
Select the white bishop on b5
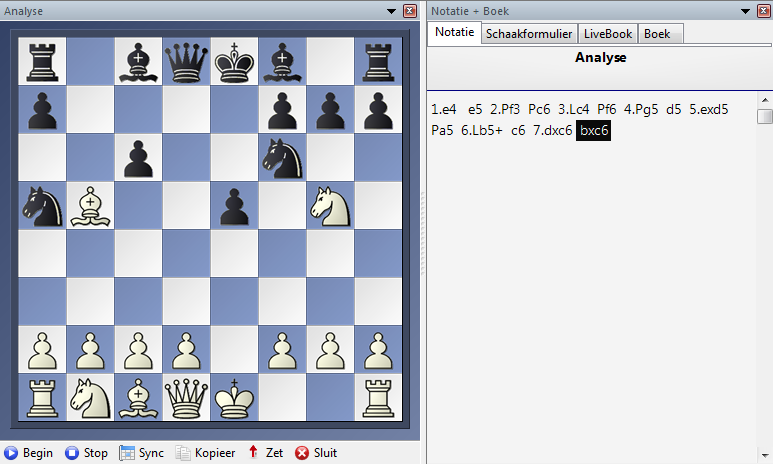90,206
